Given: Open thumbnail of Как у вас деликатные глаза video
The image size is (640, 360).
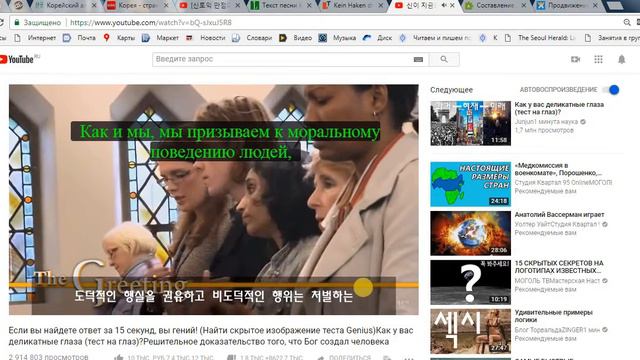Looking at the screenshot, I should 470,123.
